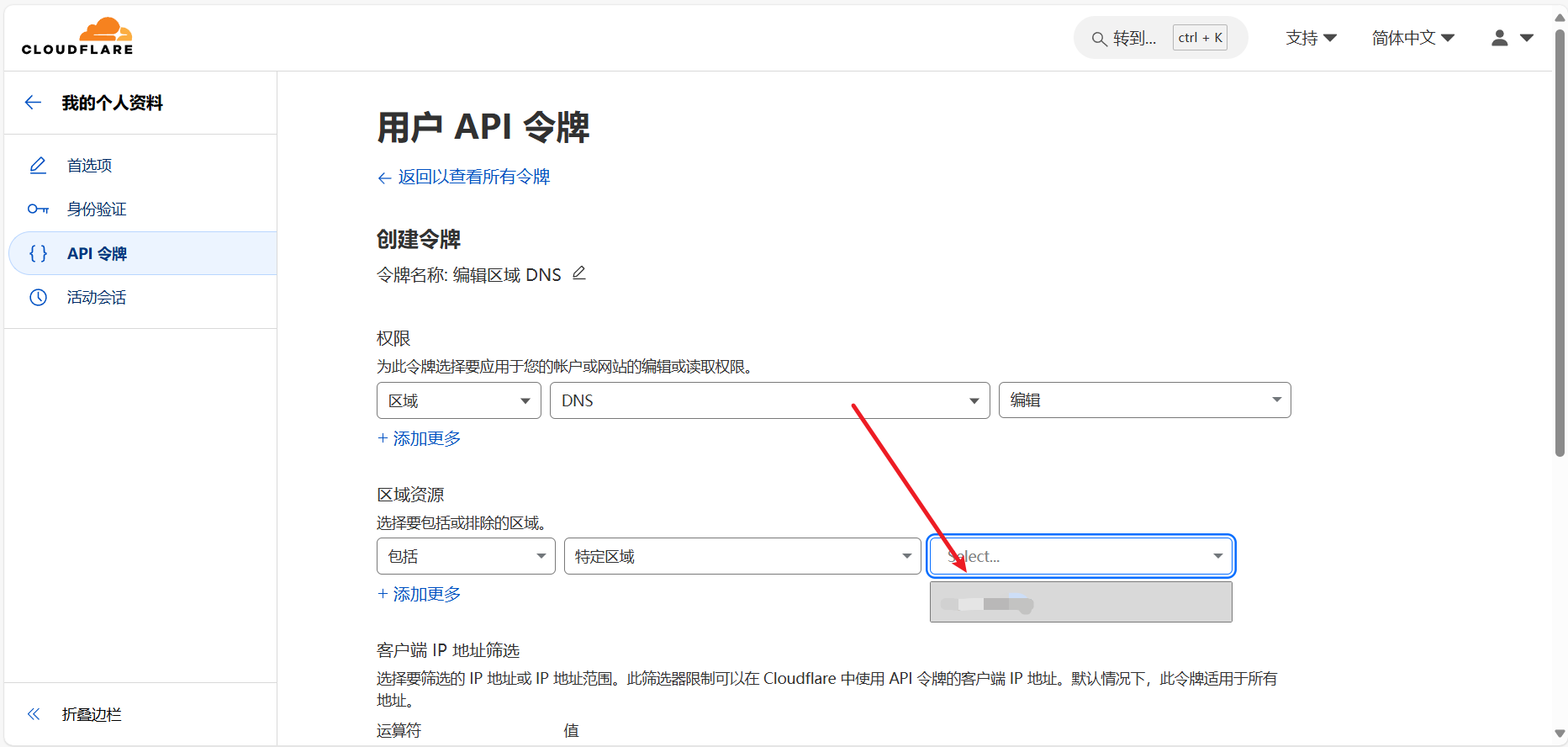
Task: Click the Cloudflare logo
Action: pyautogui.click(x=77, y=36)
